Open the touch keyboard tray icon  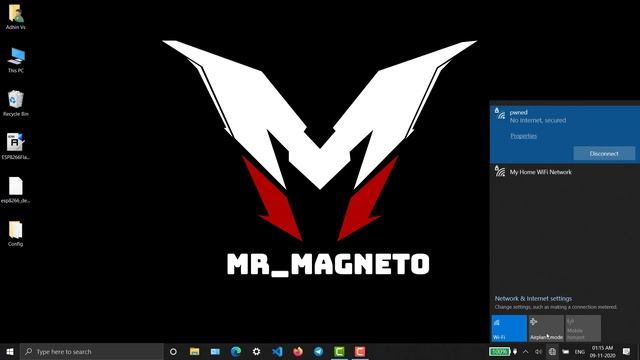pos(566,351)
